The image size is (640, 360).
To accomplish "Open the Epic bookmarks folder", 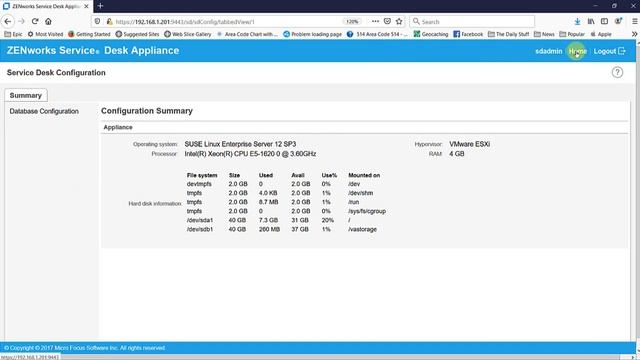I will pyautogui.click(x=13, y=34).
